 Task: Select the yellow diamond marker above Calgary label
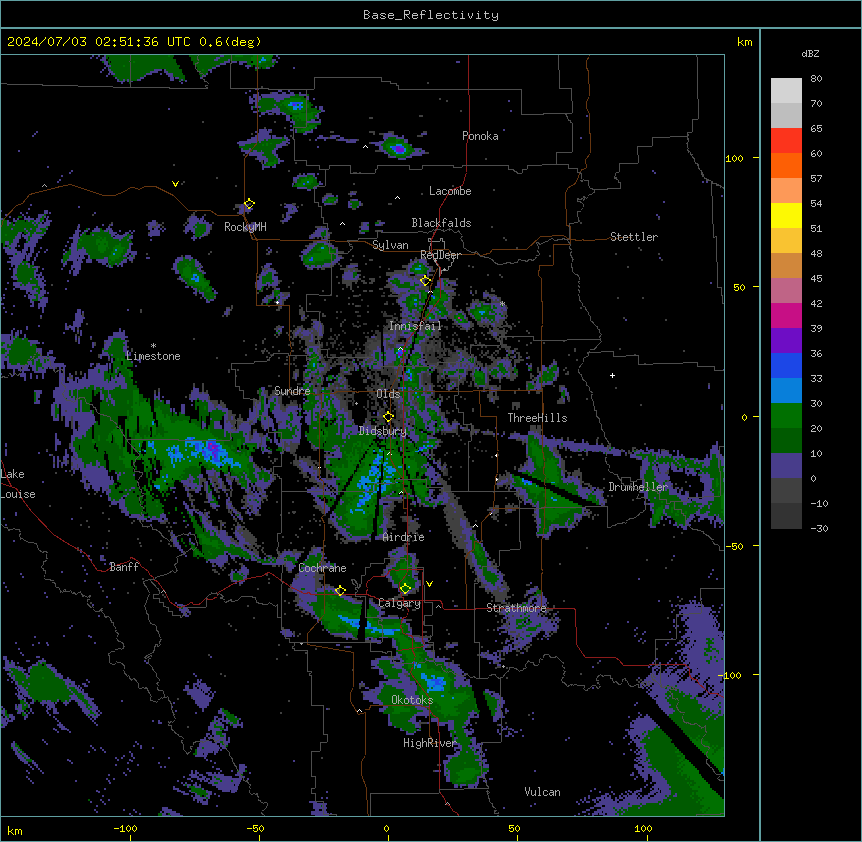405,589
